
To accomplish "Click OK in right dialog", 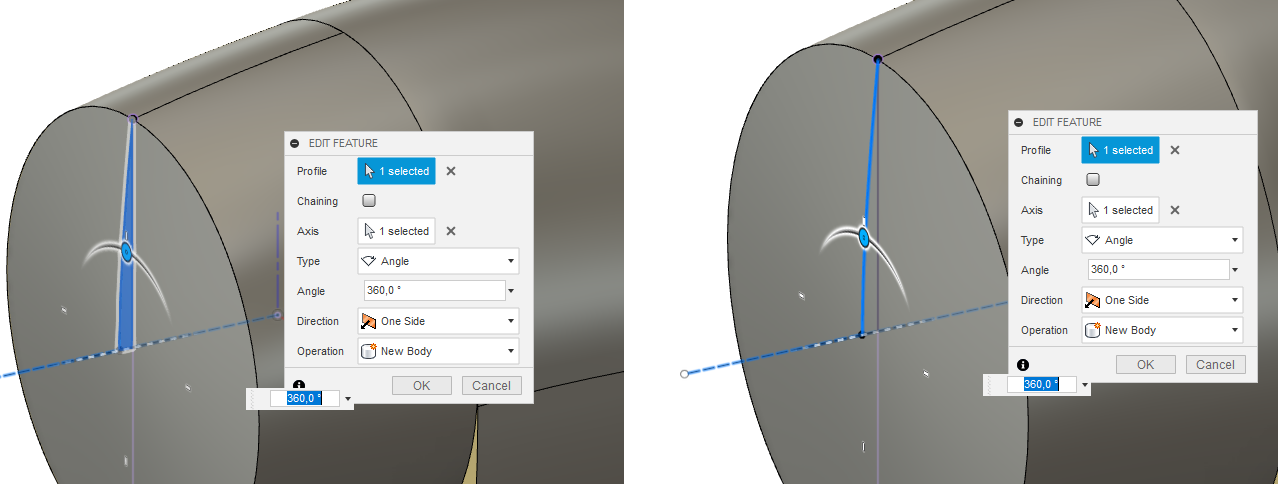I will pyautogui.click(x=1146, y=364).
